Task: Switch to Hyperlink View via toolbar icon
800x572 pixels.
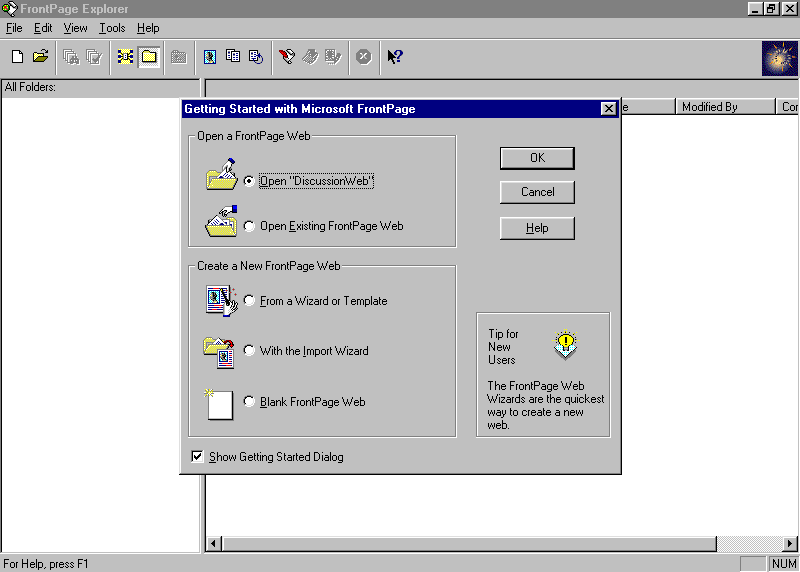Action: click(125, 57)
